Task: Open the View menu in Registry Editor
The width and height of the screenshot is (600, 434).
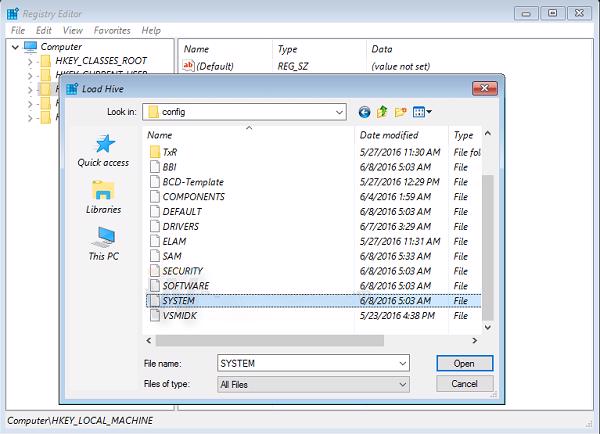Action: coord(72,31)
